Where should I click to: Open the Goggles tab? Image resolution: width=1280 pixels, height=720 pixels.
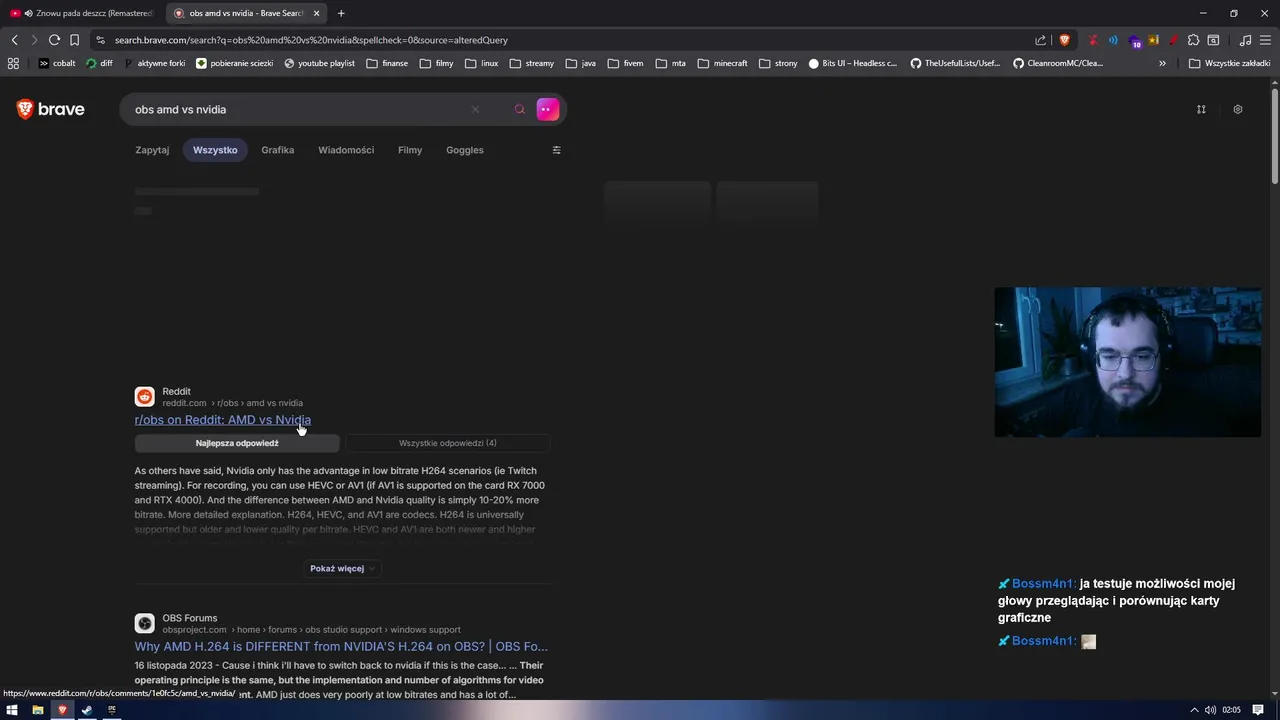pyautogui.click(x=465, y=150)
